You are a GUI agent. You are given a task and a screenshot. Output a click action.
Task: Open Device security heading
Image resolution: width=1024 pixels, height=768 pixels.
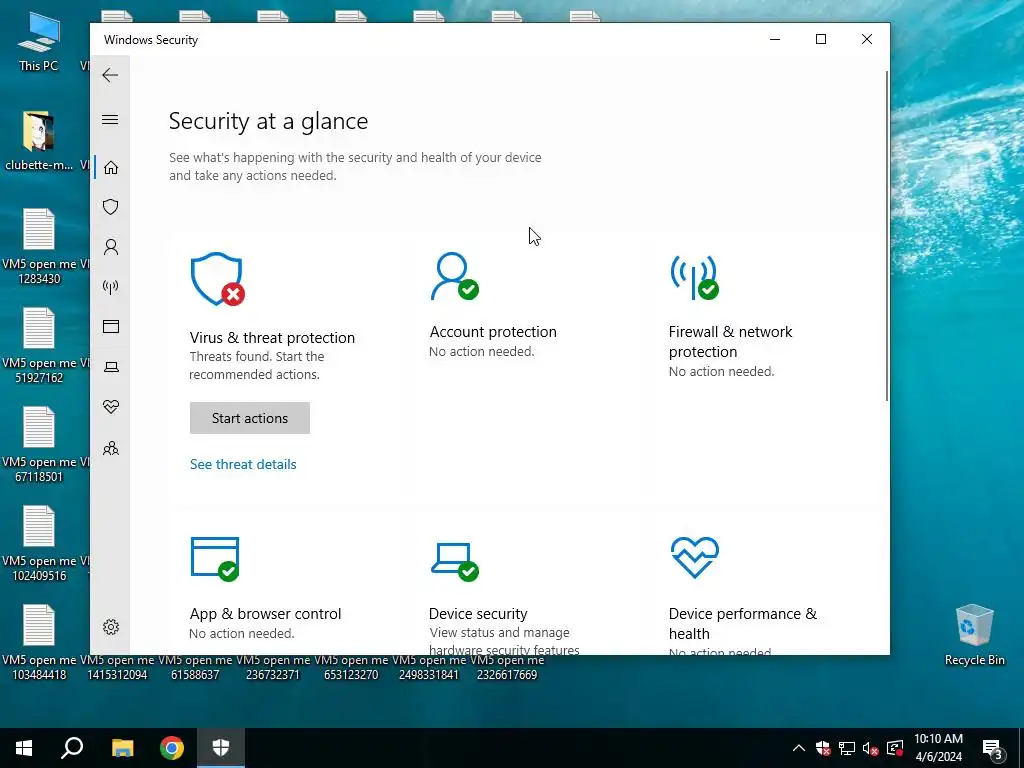point(478,614)
